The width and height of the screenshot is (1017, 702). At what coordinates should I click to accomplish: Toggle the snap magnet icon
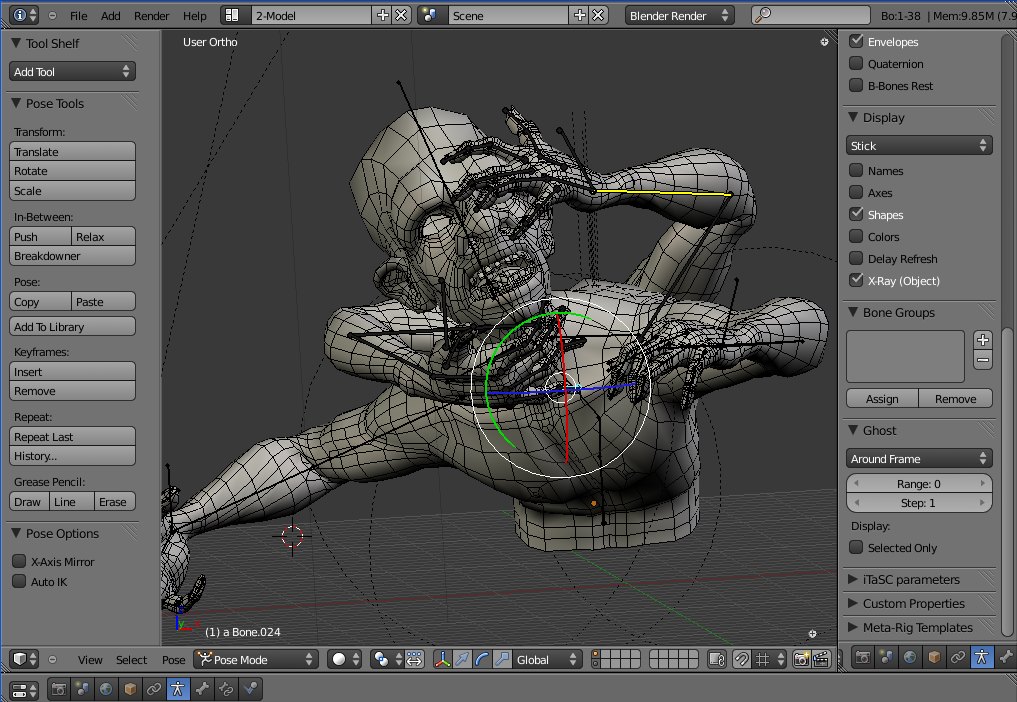point(742,659)
